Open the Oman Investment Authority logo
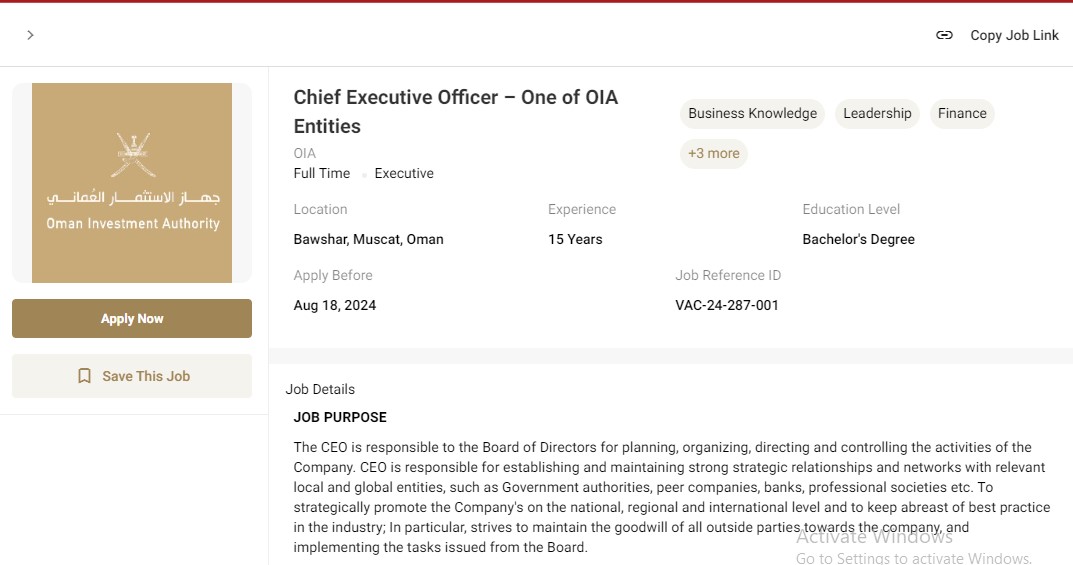1073x565 pixels. (132, 183)
